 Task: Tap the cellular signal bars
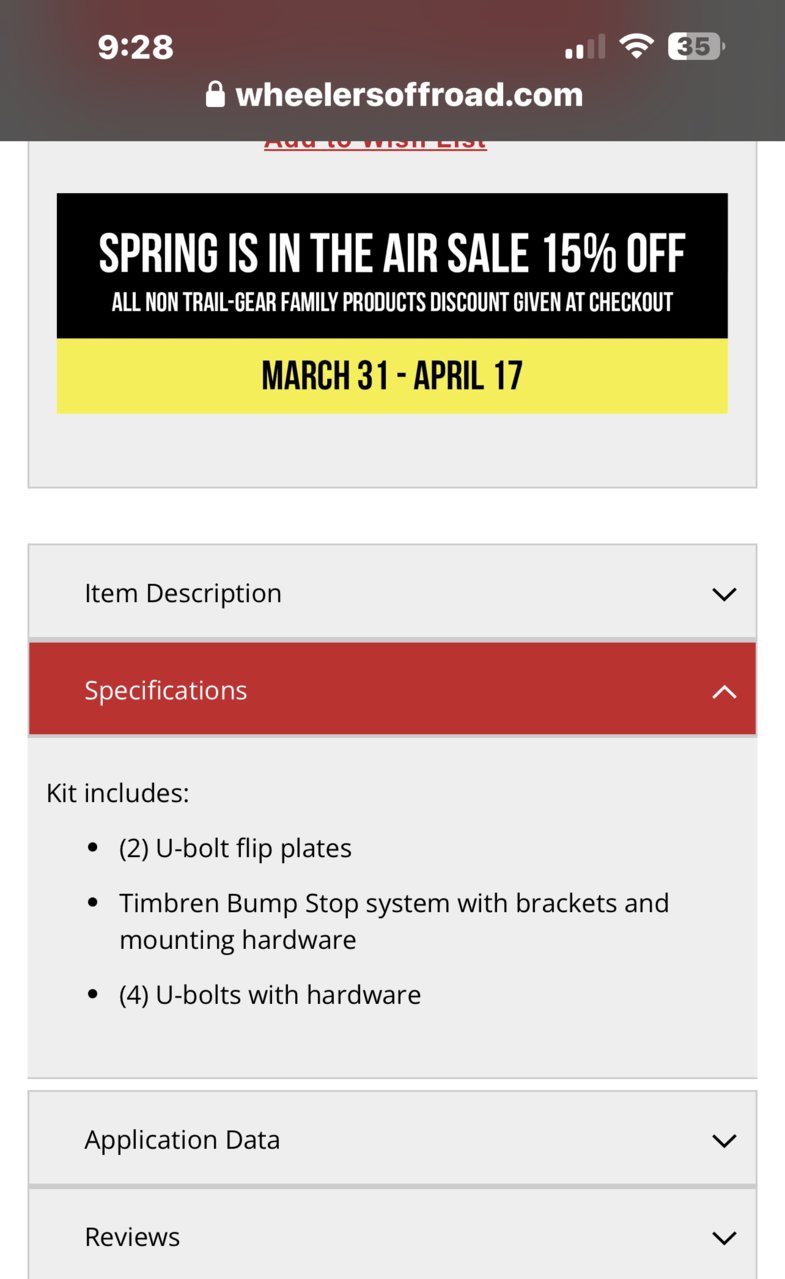pos(585,47)
